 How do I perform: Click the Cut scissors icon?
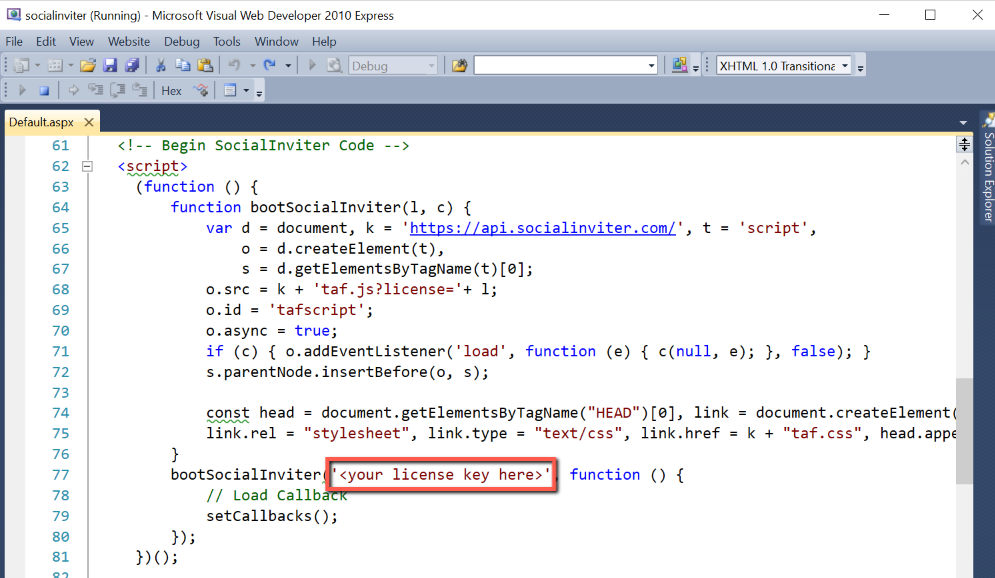coord(161,65)
